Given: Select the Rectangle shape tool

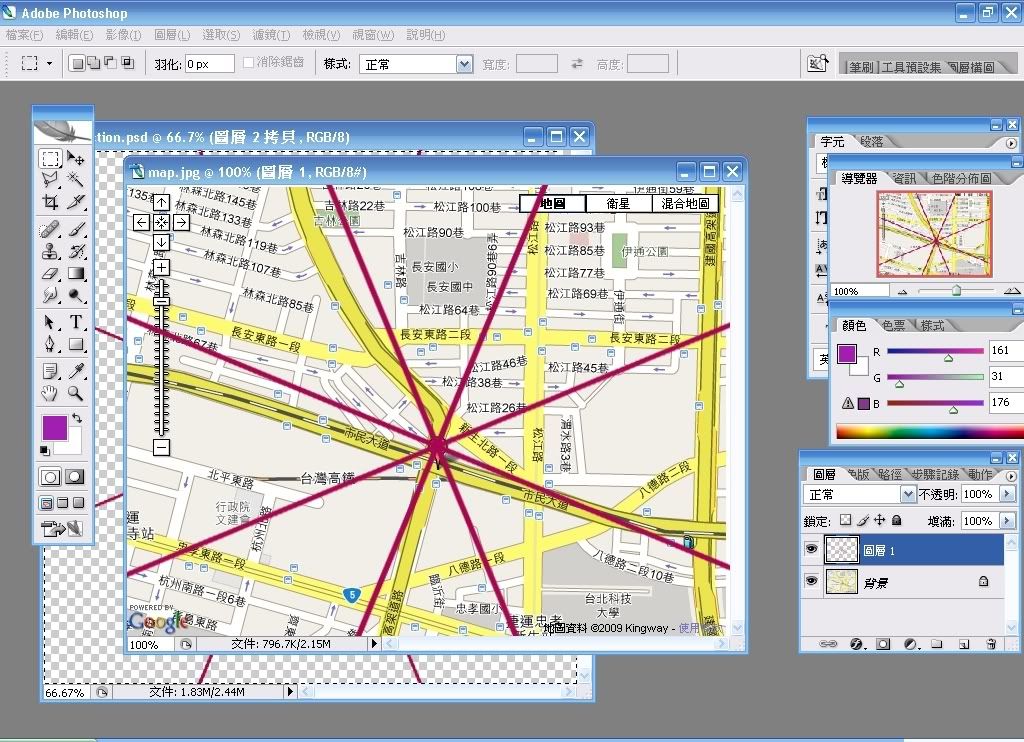Looking at the screenshot, I should coord(76,344).
